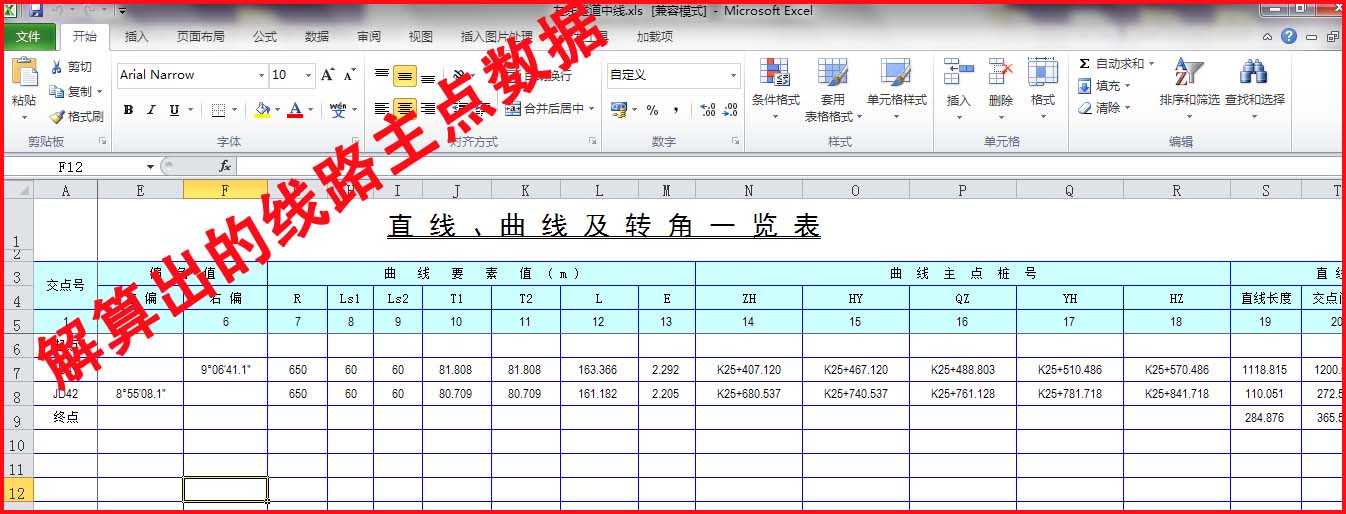The width and height of the screenshot is (1346, 514).
Task: Open the Font group dialog launcher
Action: coord(355,142)
